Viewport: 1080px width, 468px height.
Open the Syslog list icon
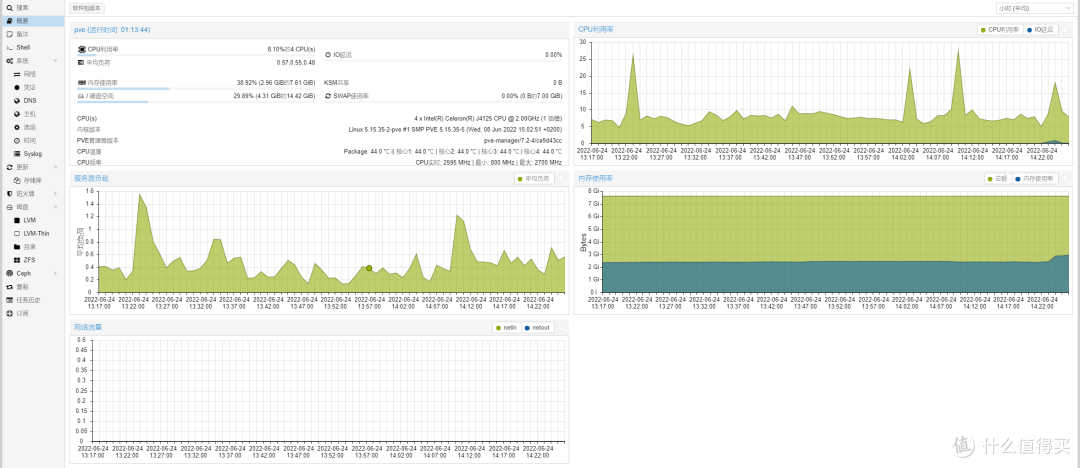click(17, 154)
